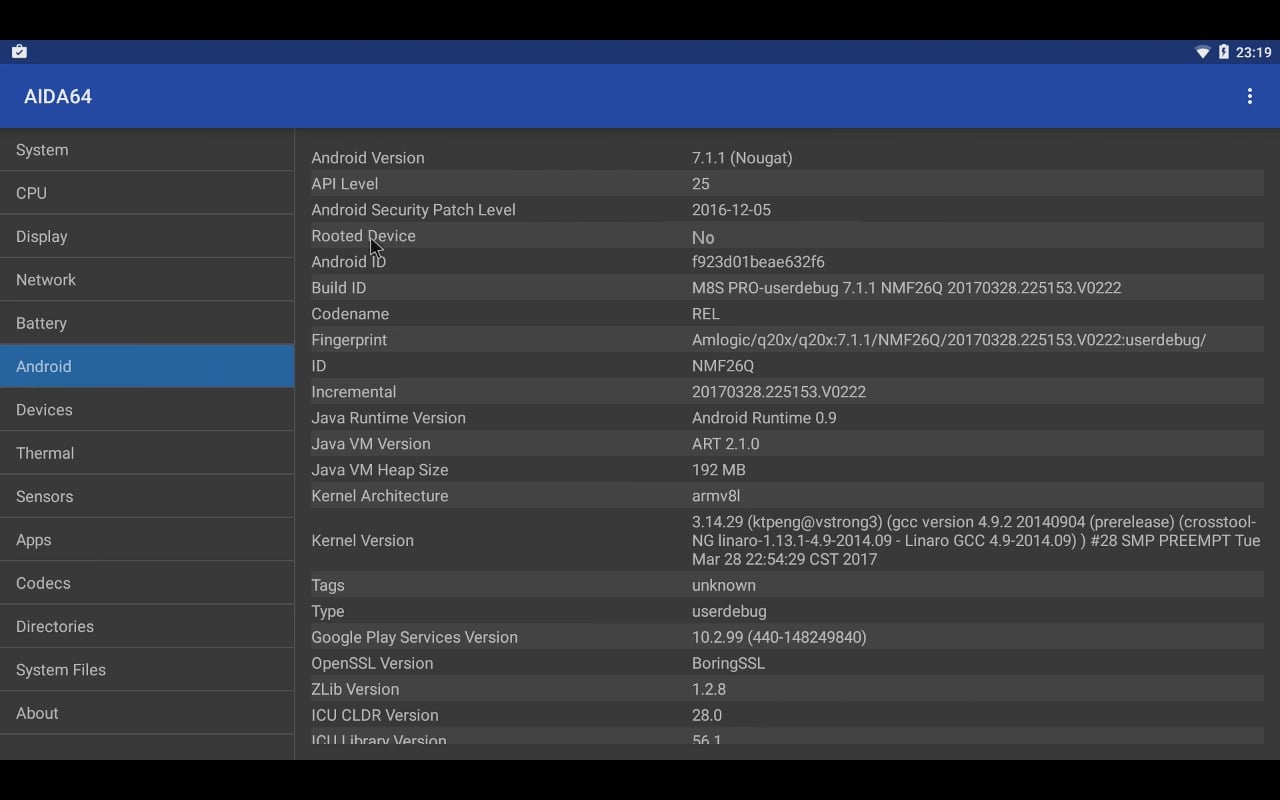The image size is (1280, 800).
Task: Select the Android Security Patch Level label
Action: (414, 210)
